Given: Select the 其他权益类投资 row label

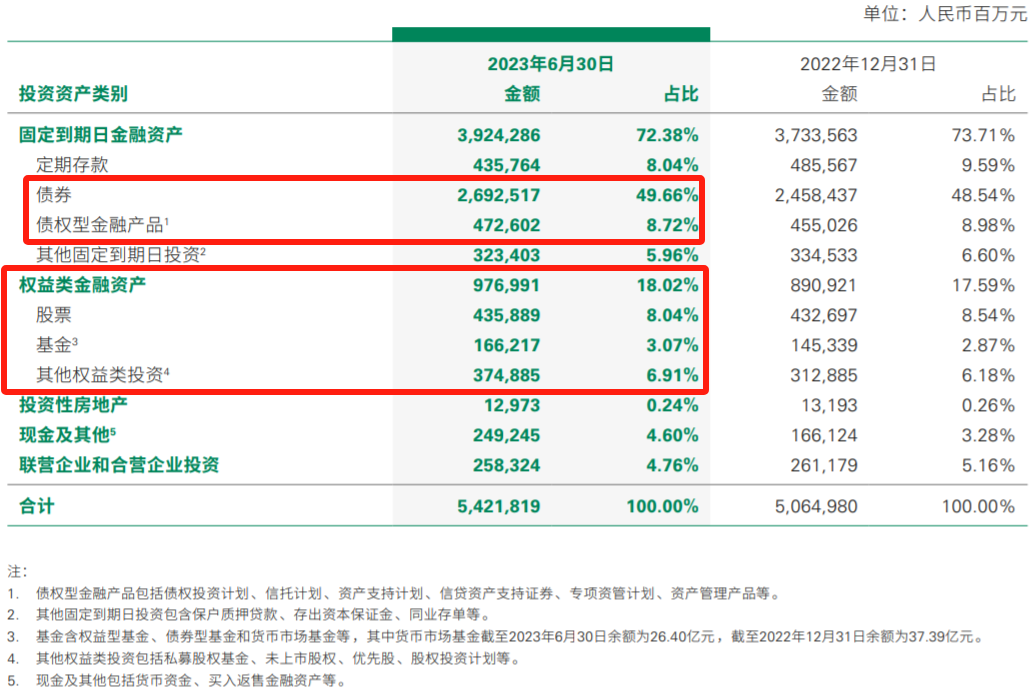Looking at the screenshot, I should click(102, 375).
